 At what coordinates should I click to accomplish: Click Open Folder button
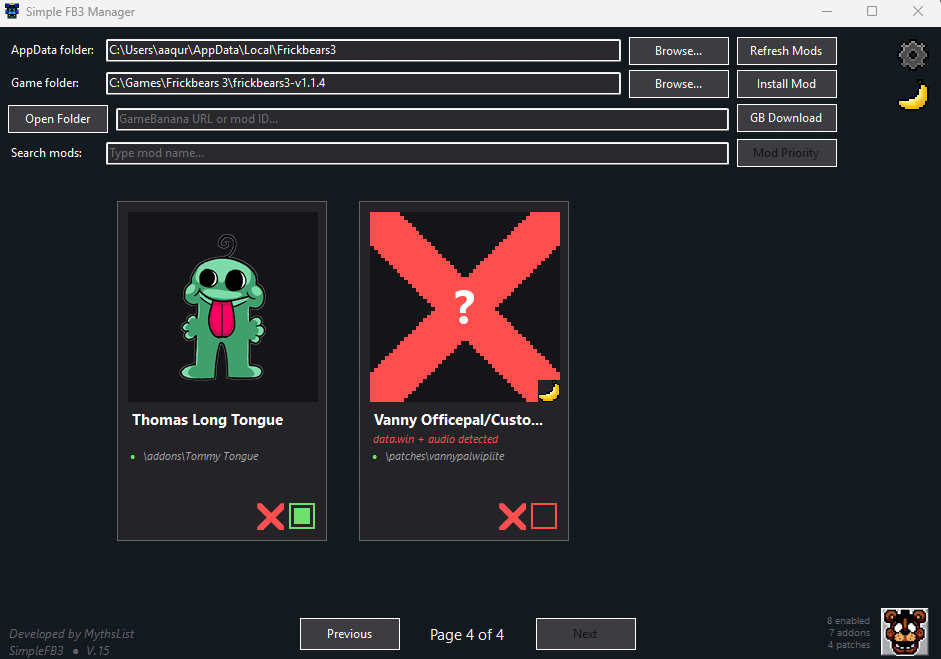pyautogui.click(x=58, y=119)
